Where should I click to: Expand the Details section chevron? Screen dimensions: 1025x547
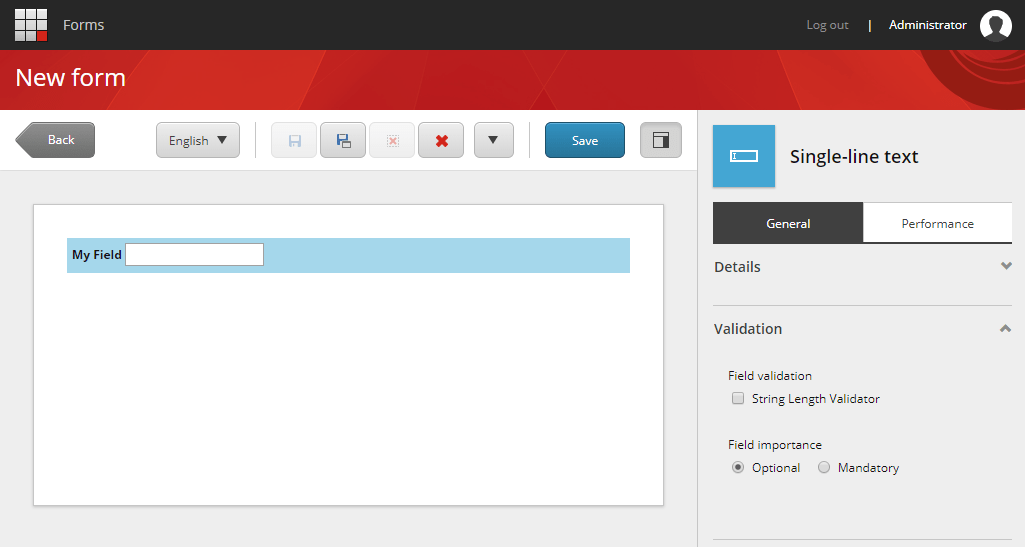coord(1006,266)
